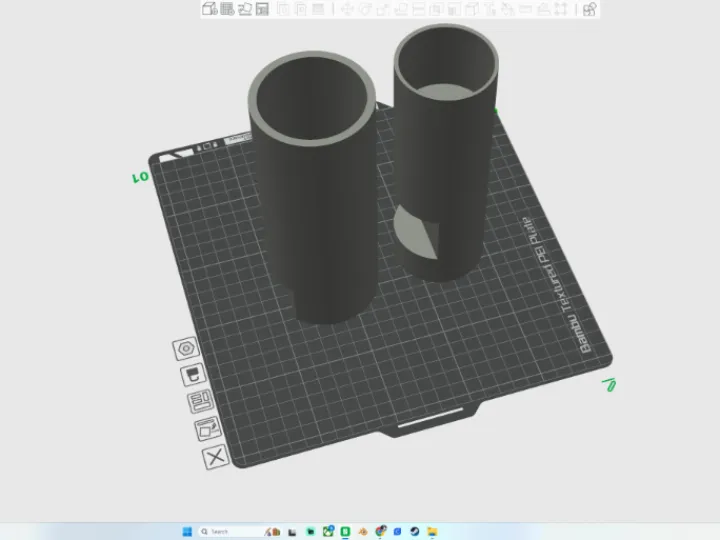The image size is (720, 540).
Task: Click the auto-orient icon beside the plate
Action: coord(208,429)
